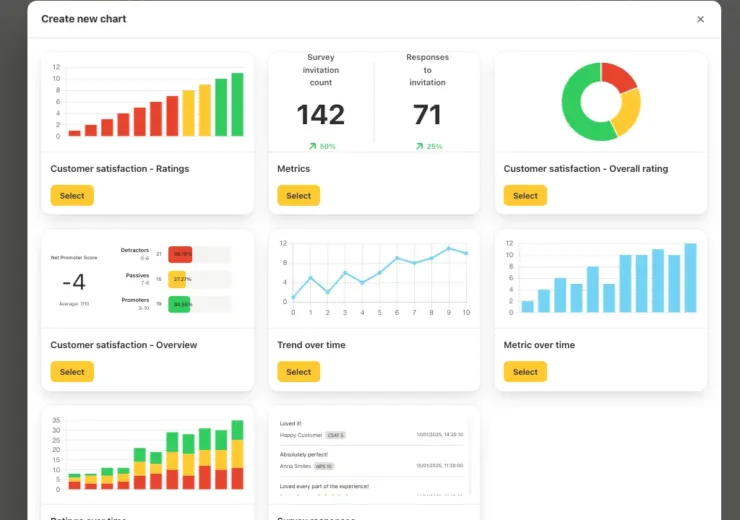Click the yellow Passives percentage bar
The width and height of the screenshot is (740, 520).
click(x=177, y=279)
